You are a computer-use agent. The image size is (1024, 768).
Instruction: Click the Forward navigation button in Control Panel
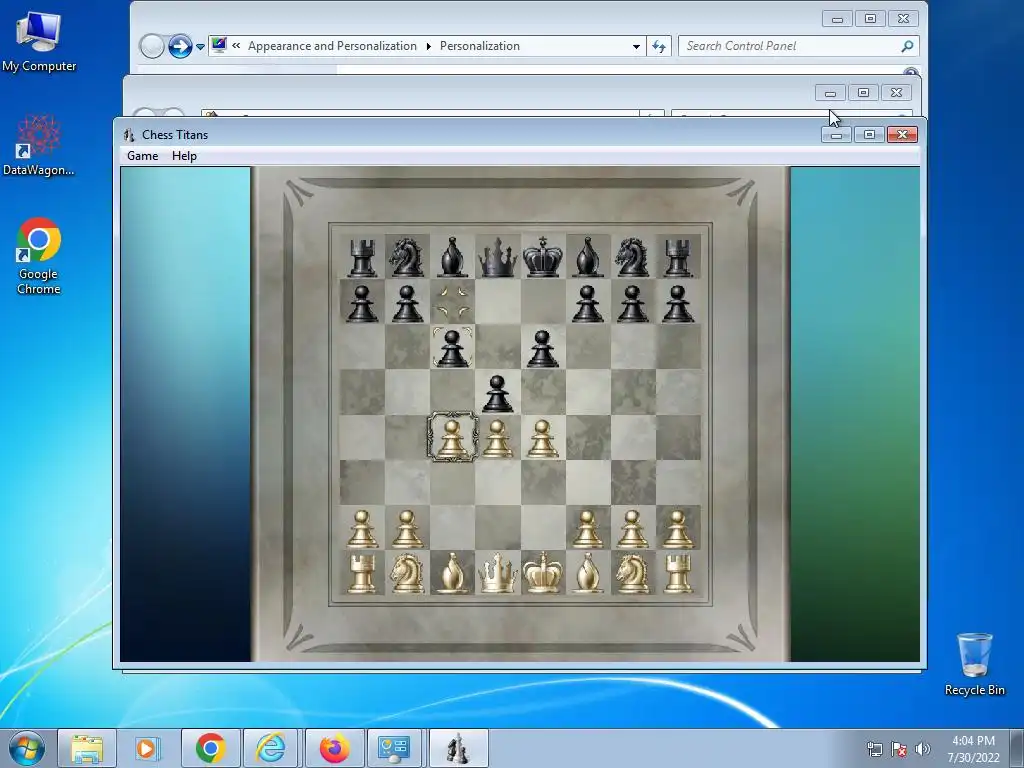[180, 46]
